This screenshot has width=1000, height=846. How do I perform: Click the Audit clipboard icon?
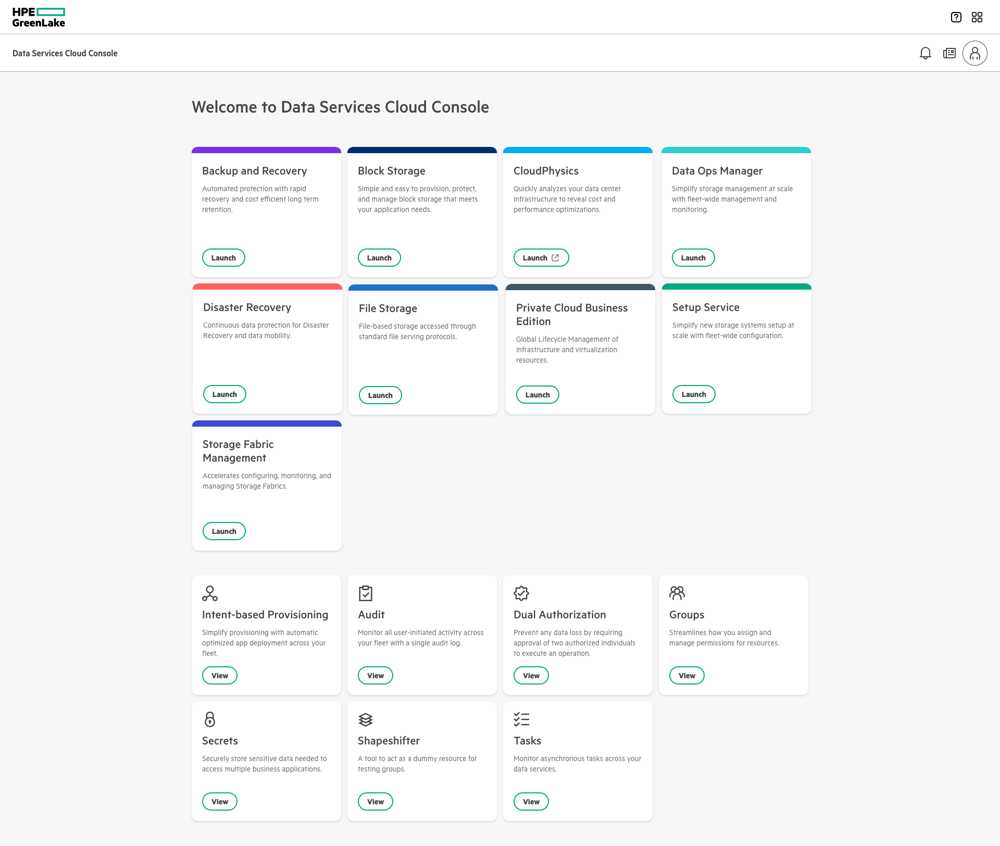tap(365, 594)
